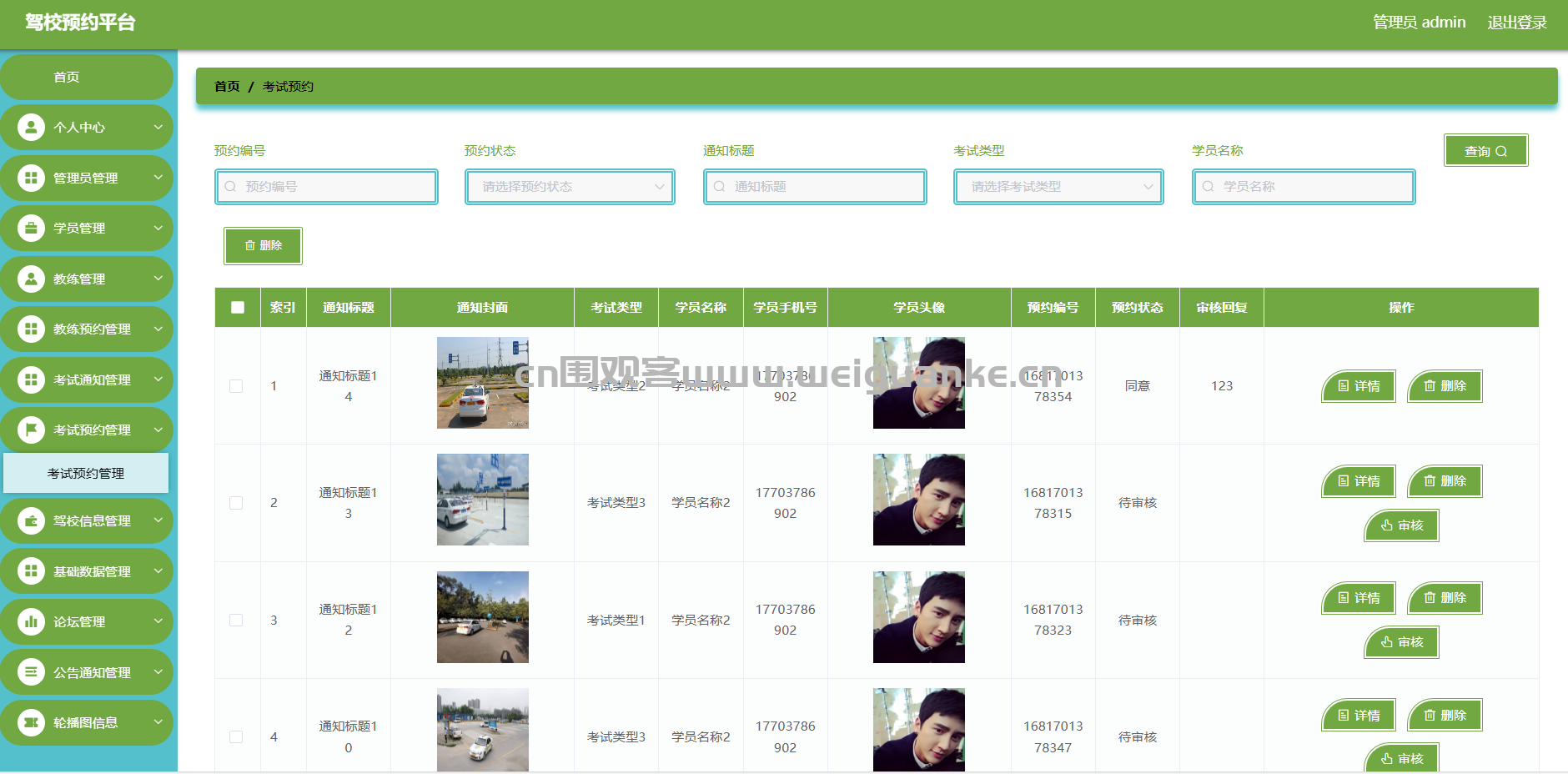The image size is (1568, 774).
Task: Go to 首页 in sidebar
Action: tap(87, 77)
